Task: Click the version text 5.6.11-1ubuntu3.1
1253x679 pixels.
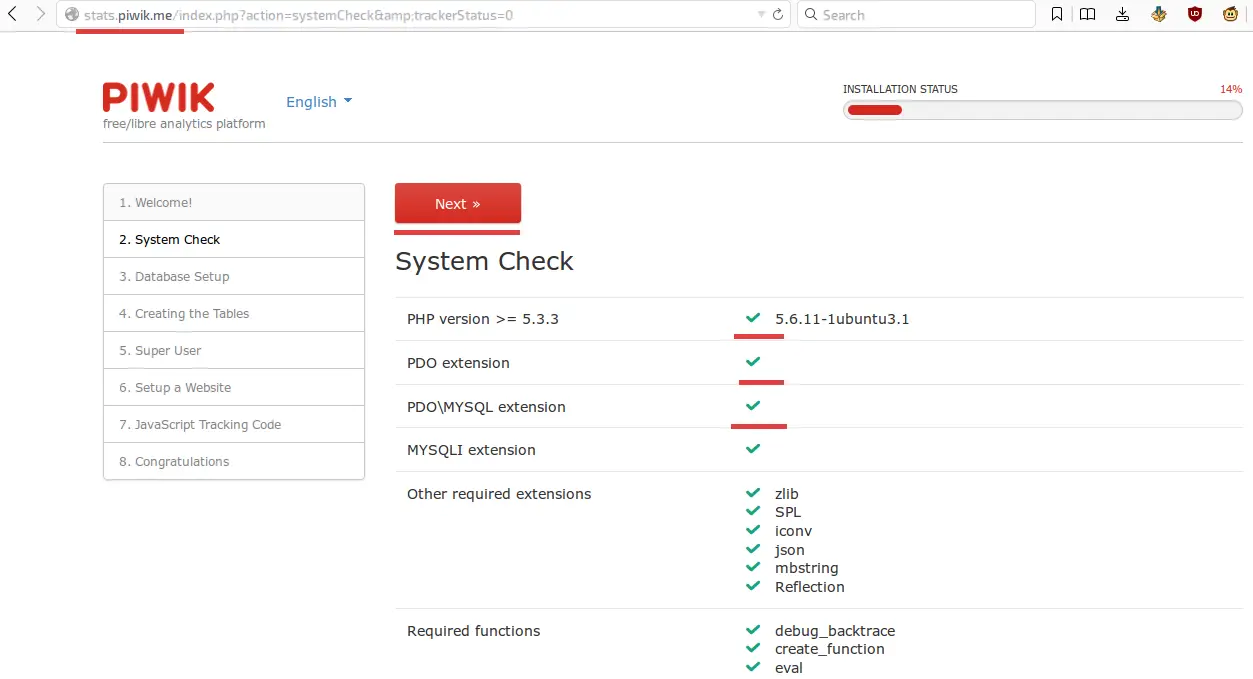Action: (842, 319)
